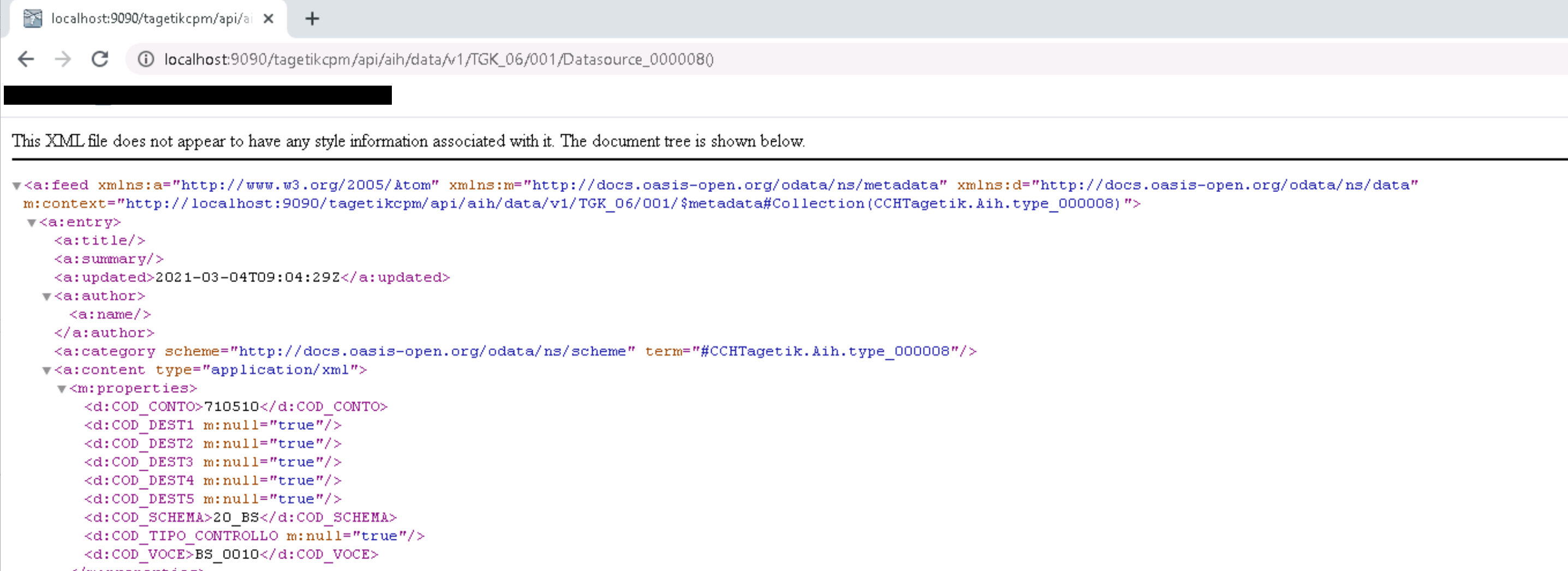Collapse the a:author node
1568x571 pixels.
46,297
